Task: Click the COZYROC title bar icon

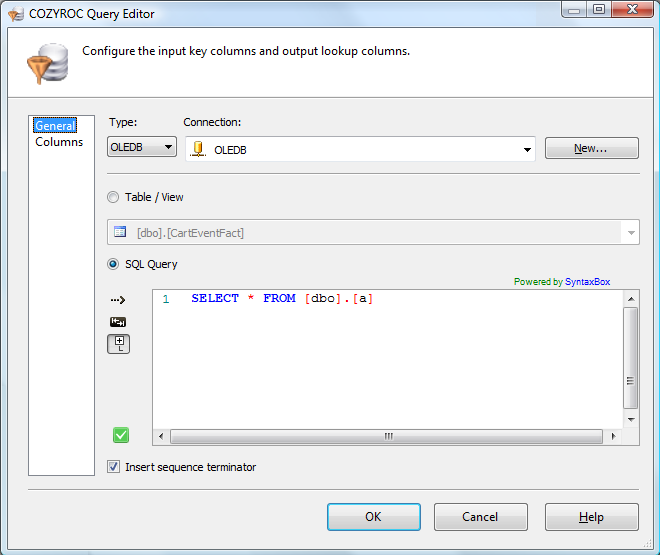Action: tap(16, 14)
